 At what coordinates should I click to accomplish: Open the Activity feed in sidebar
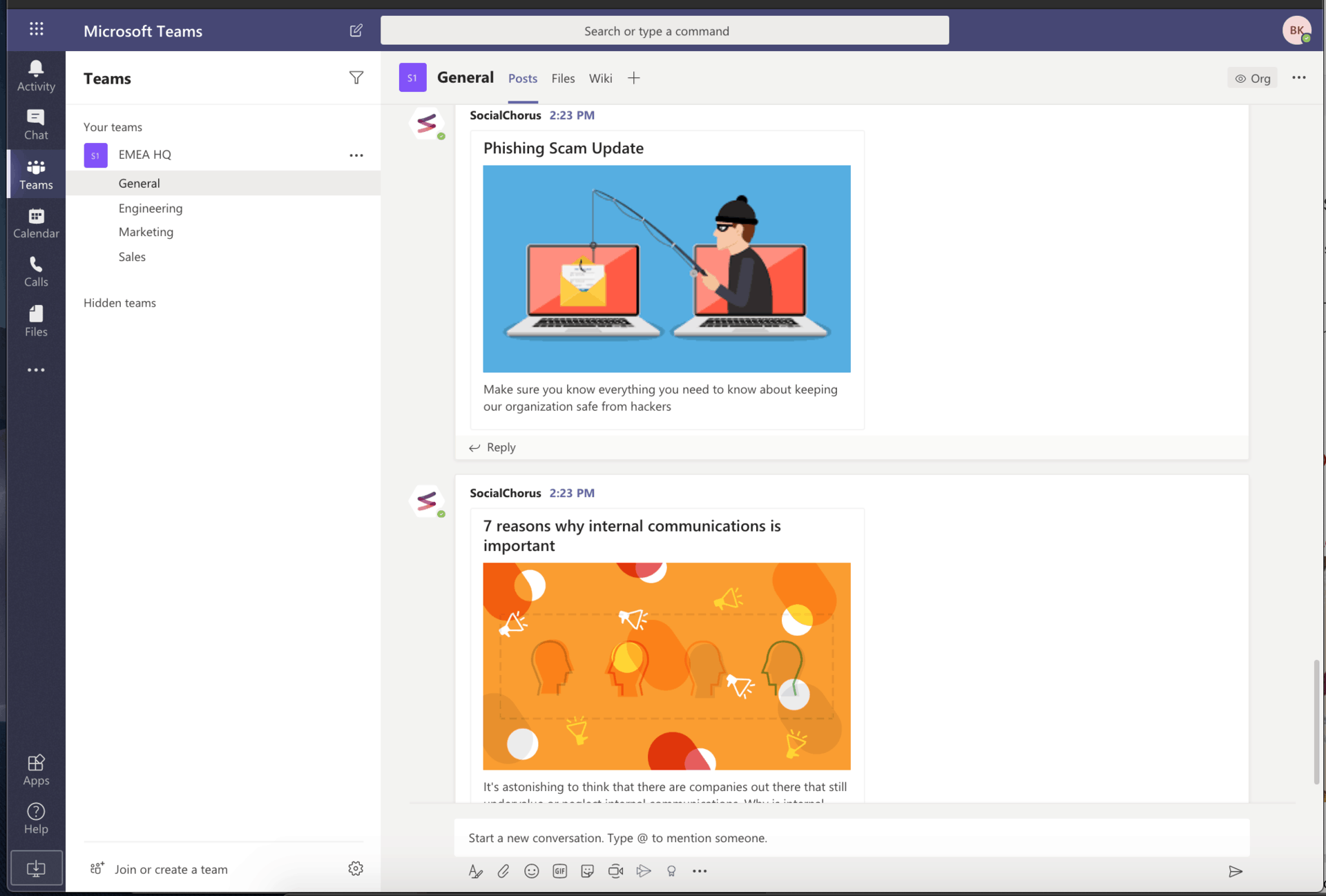pos(36,75)
